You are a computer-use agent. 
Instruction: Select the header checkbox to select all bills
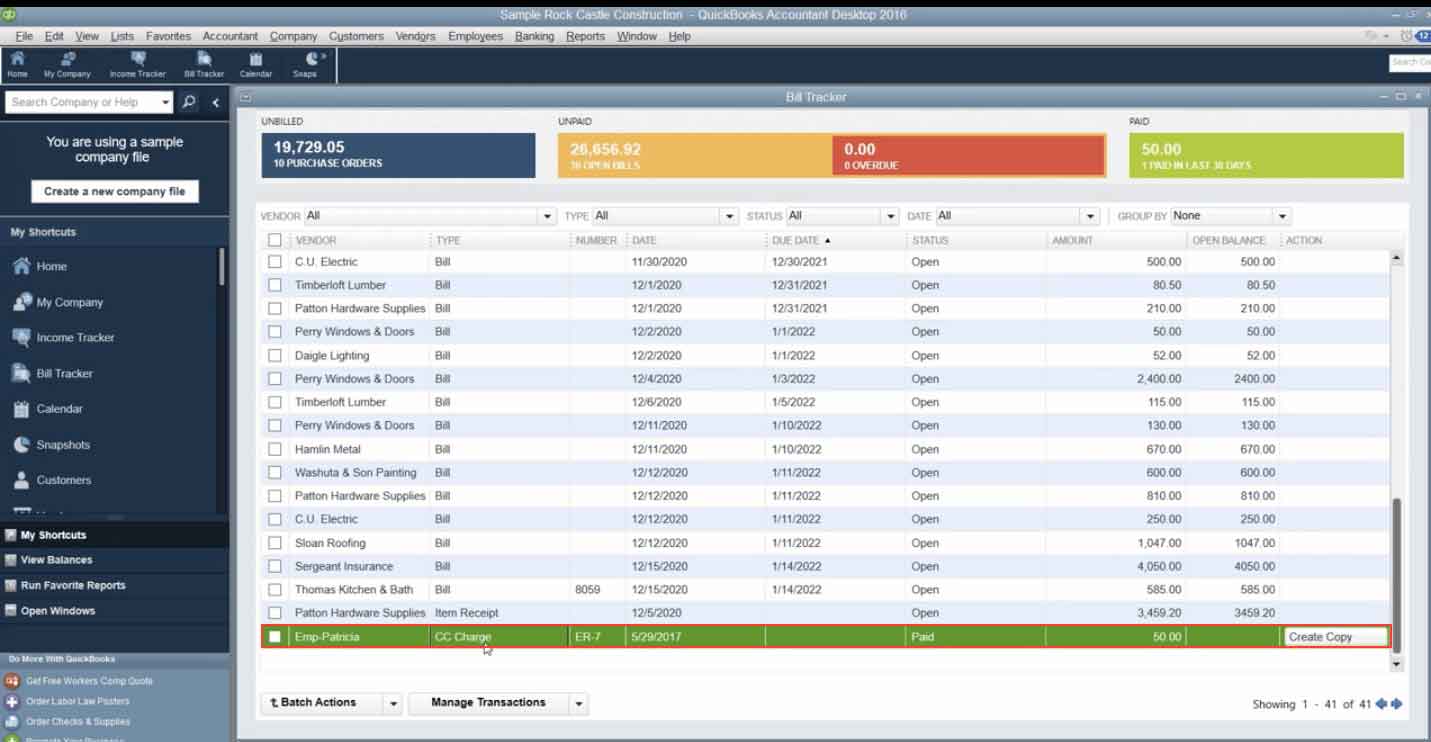tap(275, 240)
